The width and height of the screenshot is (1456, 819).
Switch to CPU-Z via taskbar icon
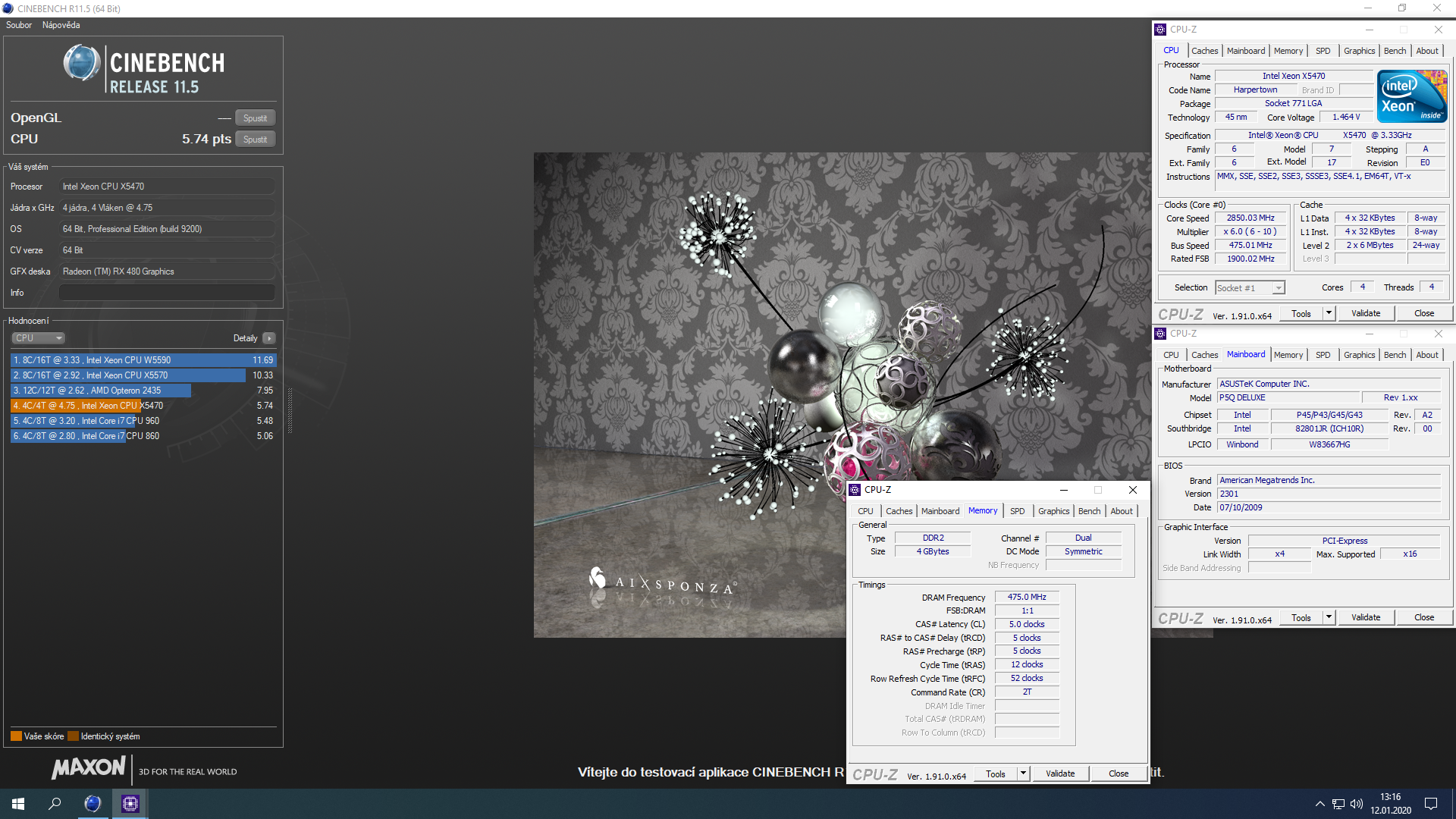[x=130, y=804]
